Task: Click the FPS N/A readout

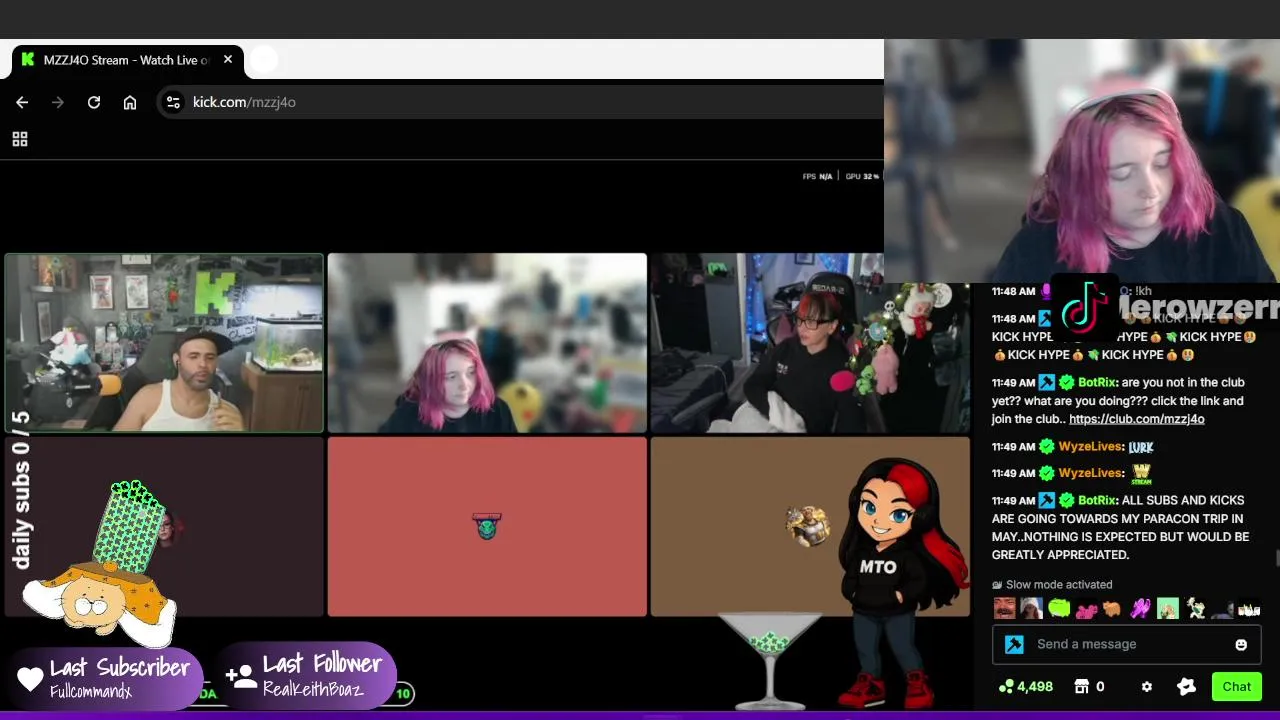Action: (817, 177)
